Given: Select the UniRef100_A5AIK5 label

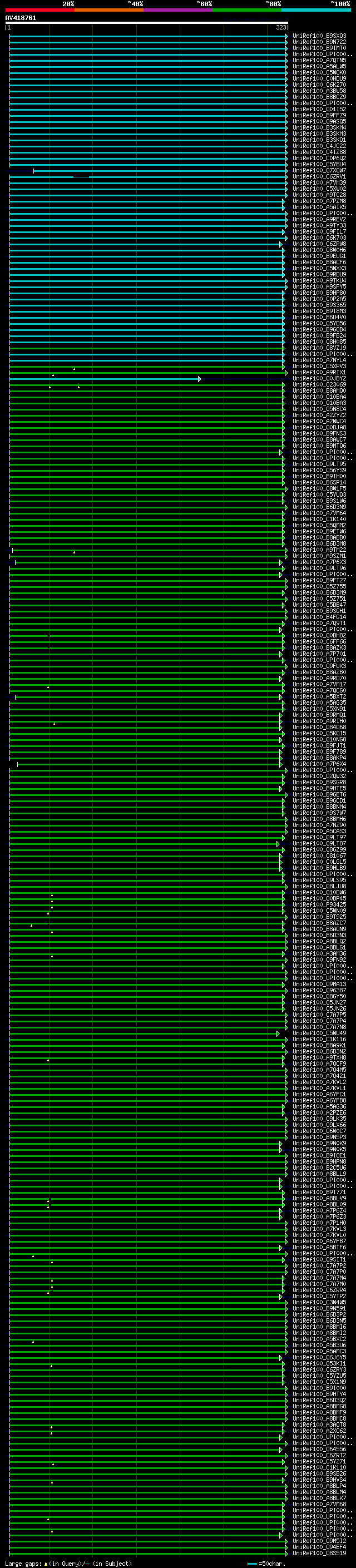Looking at the screenshot, I should 319,207.
